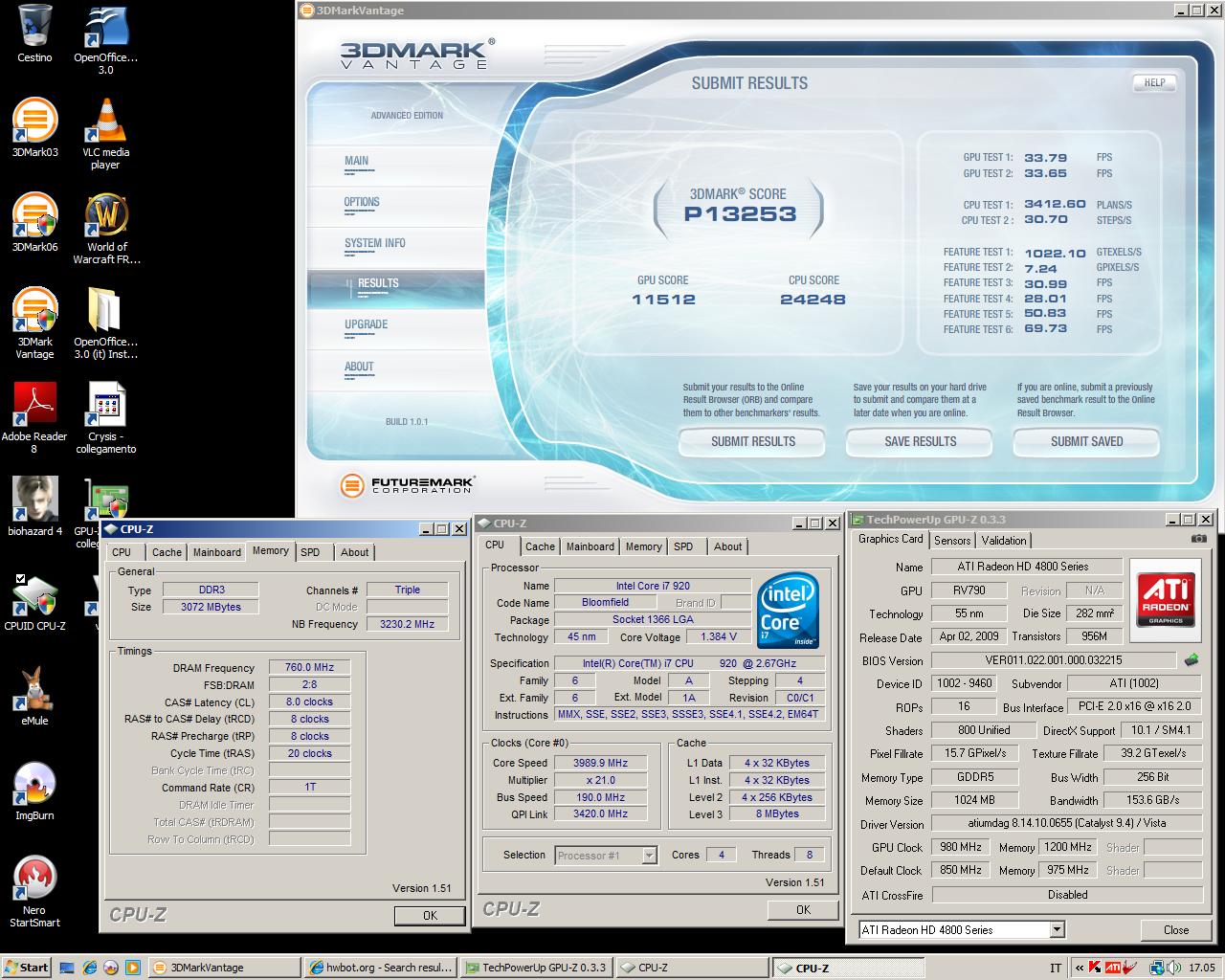Click Intel Core i7 logo in CPU-Z
1225x980 pixels.
788,611
